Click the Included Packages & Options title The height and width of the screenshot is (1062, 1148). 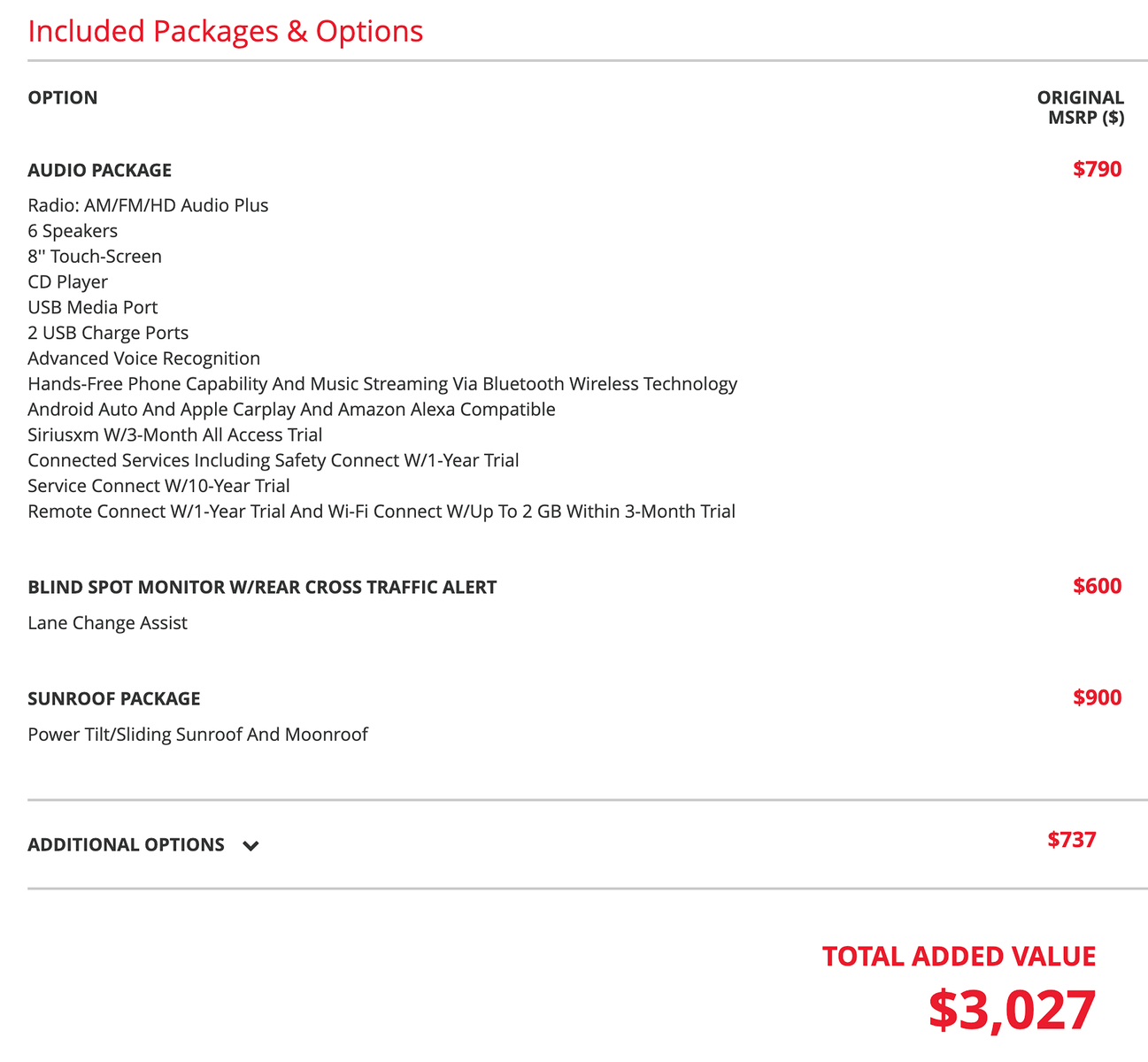(226, 31)
